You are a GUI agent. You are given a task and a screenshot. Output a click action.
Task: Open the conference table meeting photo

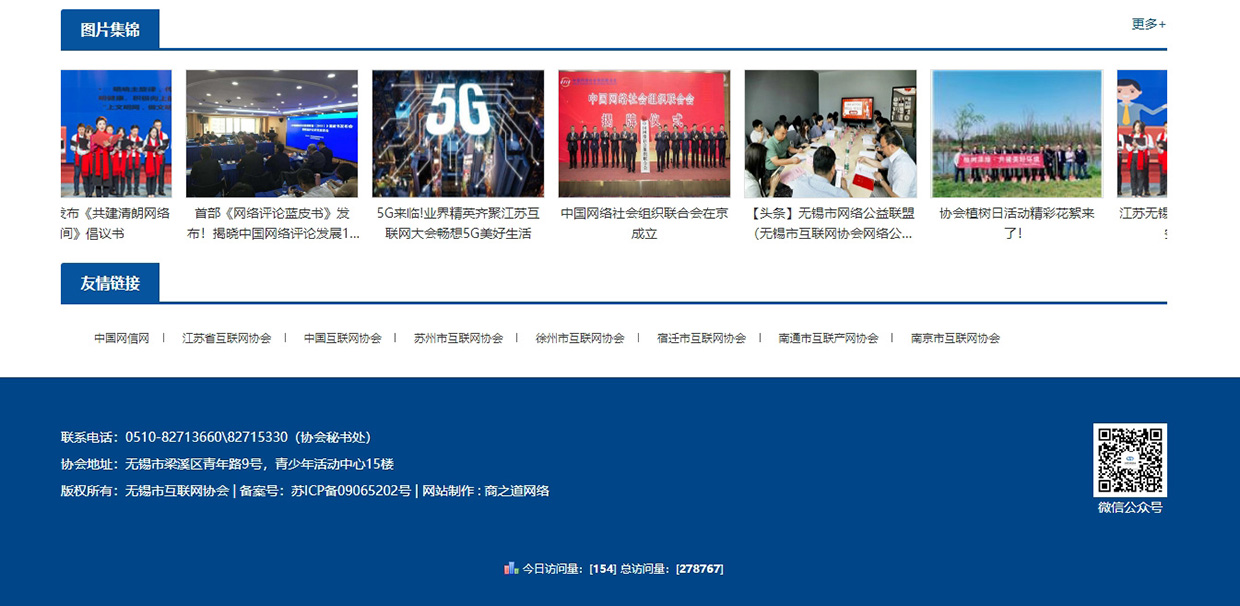[x=830, y=133]
